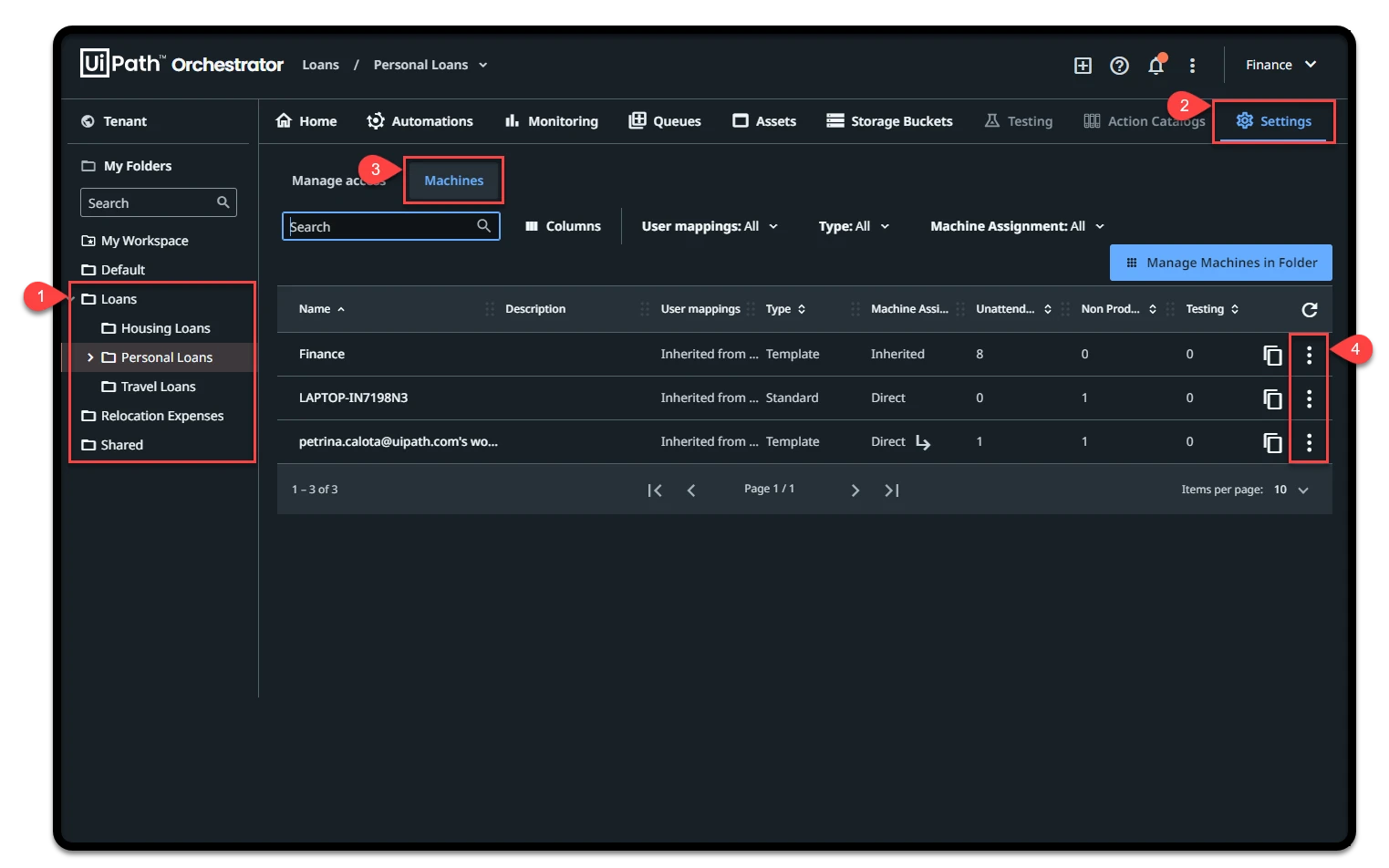Image resolution: width=1389 pixels, height=868 pixels.
Task: Go to the last page arrow
Action: coord(892,491)
